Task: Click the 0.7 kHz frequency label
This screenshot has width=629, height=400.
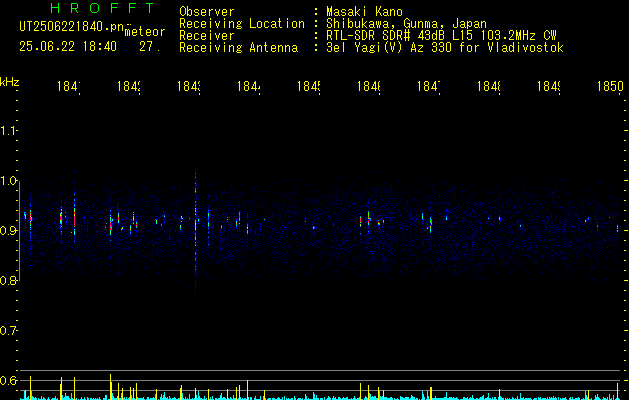Action: click(x=8, y=331)
